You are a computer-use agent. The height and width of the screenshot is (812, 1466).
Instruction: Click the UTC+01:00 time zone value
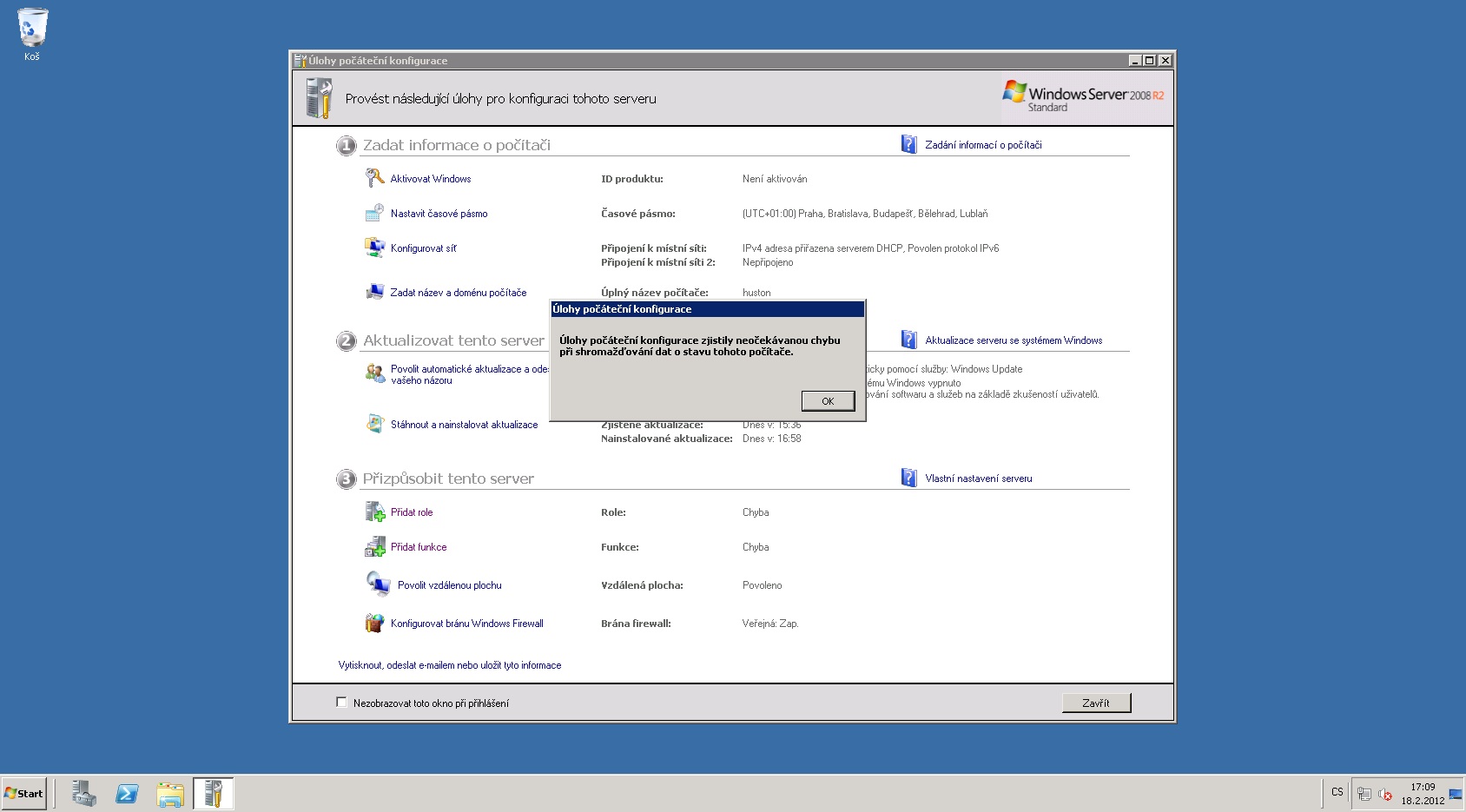click(x=865, y=214)
